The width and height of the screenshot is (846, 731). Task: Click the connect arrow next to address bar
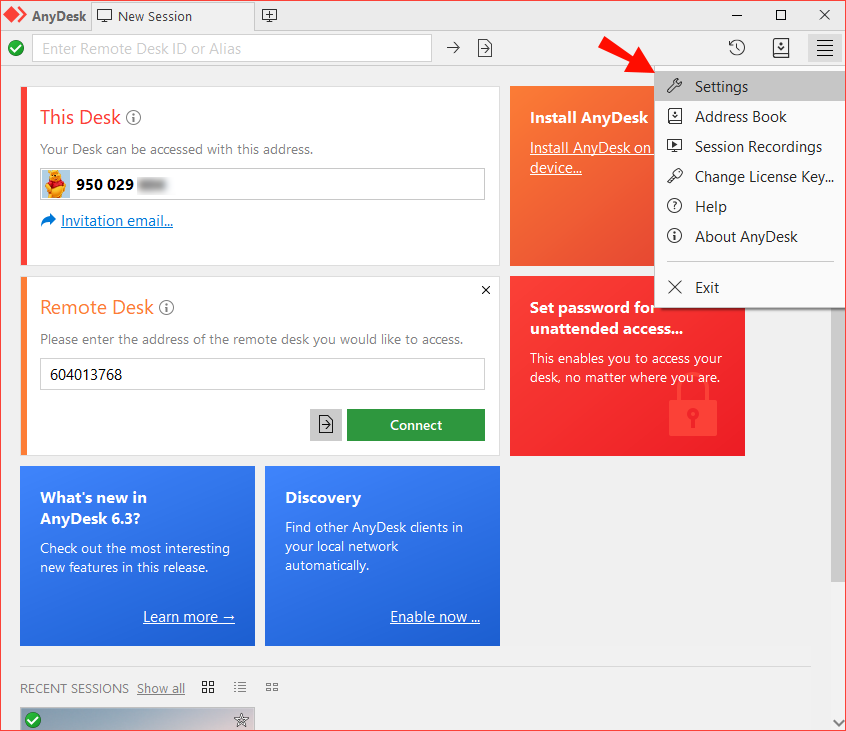pos(453,48)
